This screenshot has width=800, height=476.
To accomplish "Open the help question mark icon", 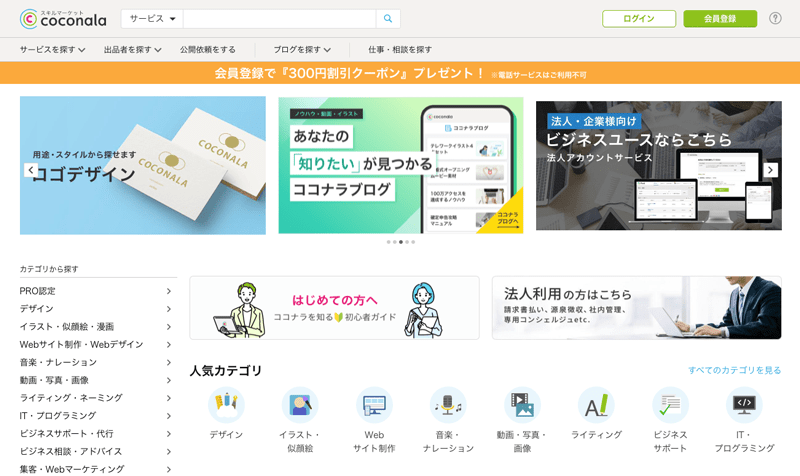I will (775, 18).
